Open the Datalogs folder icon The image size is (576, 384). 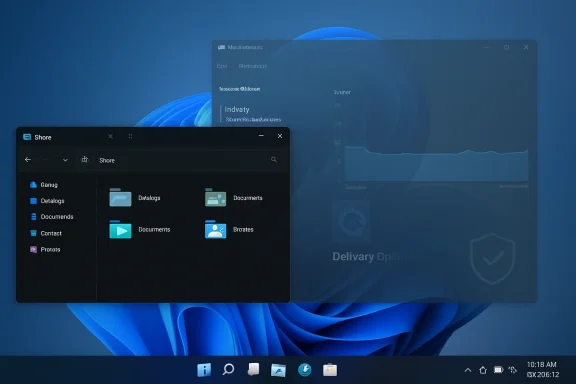pos(120,197)
